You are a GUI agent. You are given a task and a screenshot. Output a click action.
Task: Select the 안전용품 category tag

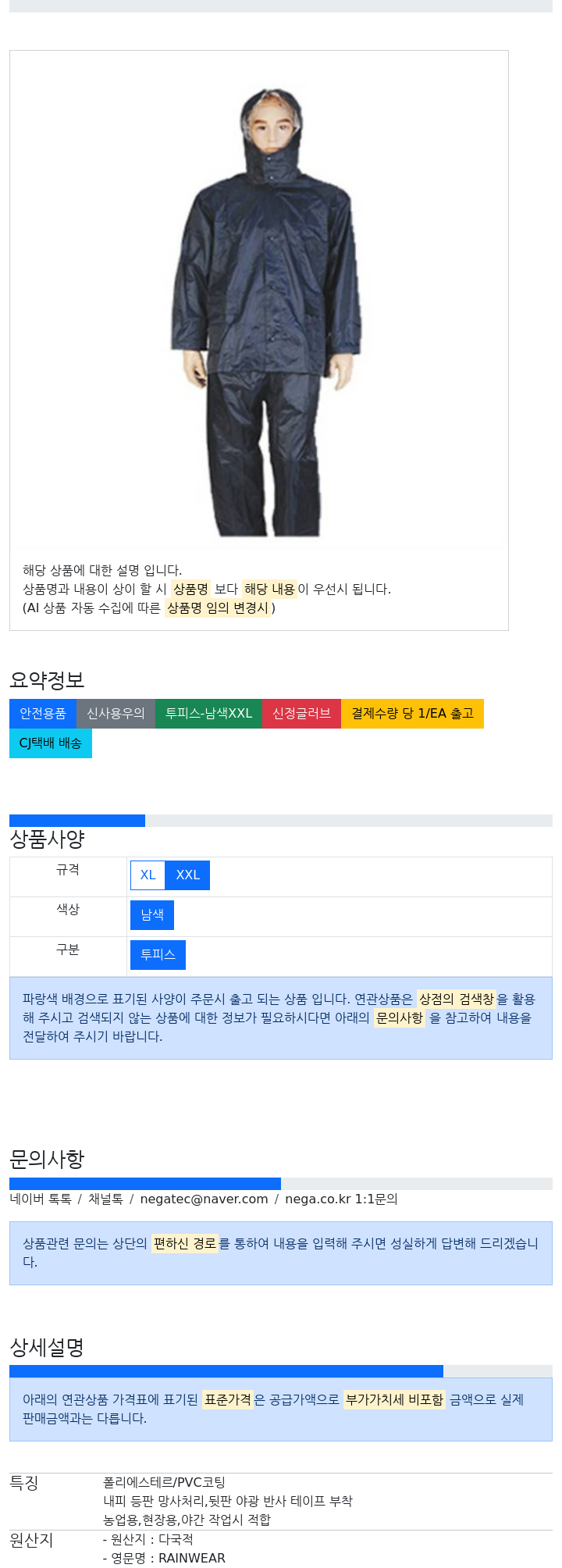click(43, 714)
